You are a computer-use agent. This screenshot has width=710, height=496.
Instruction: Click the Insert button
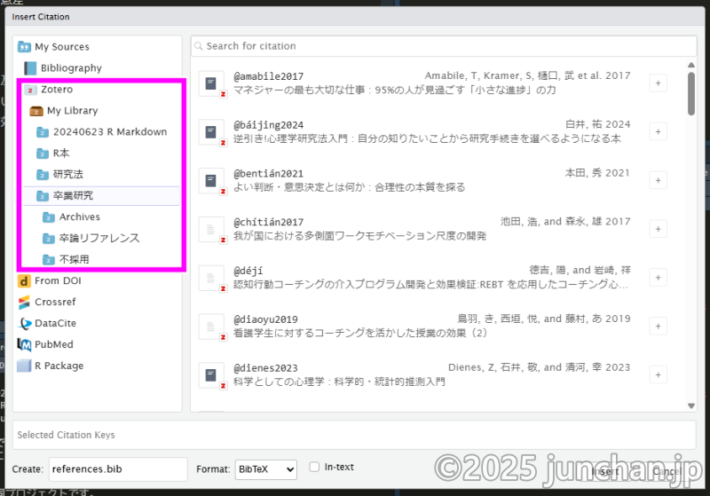coord(606,472)
